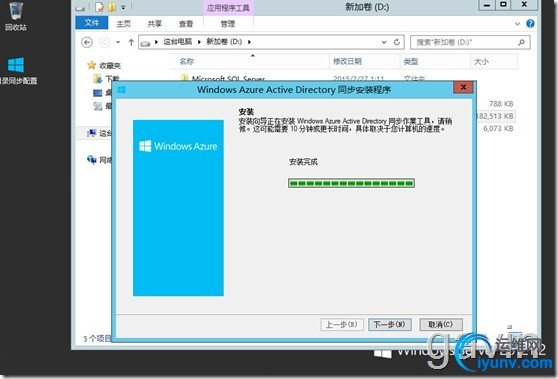
Task: Click the 788 KB file size entry
Action: [501, 104]
